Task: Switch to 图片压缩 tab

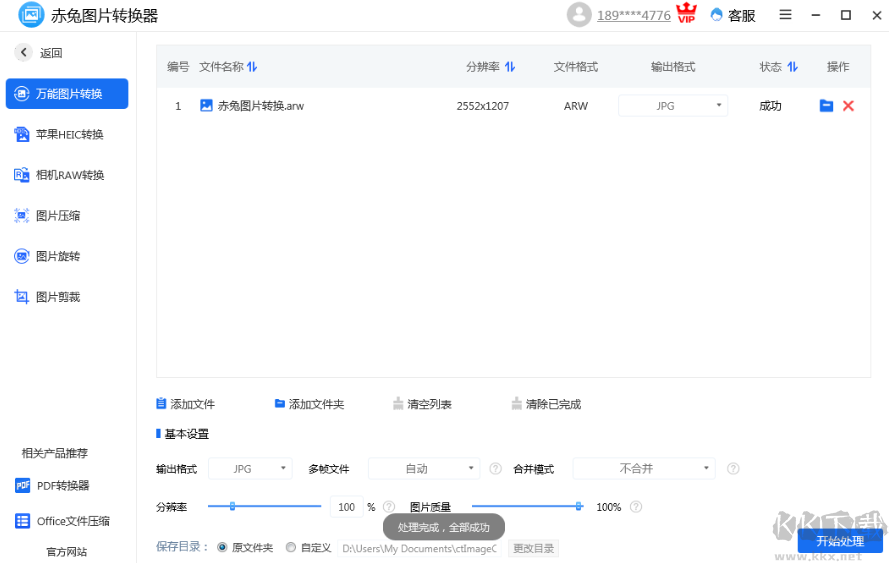Action: 57,216
